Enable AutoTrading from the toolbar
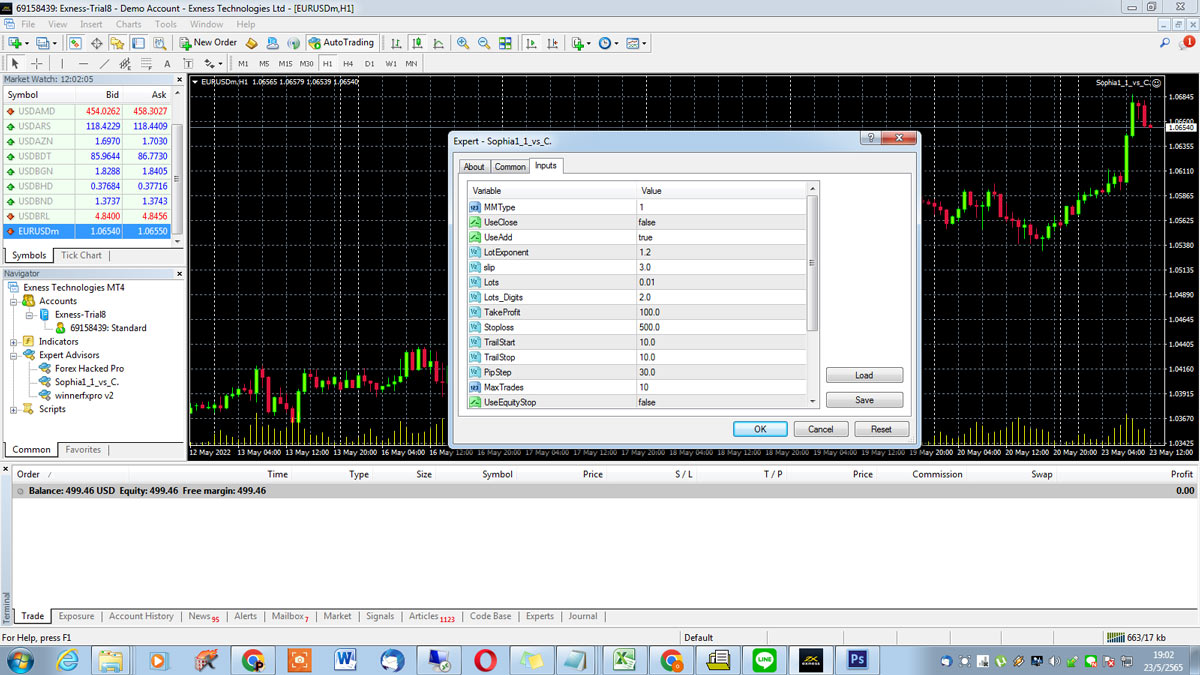The height and width of the screenshot is (675, 1200). (x=340, y=43)
